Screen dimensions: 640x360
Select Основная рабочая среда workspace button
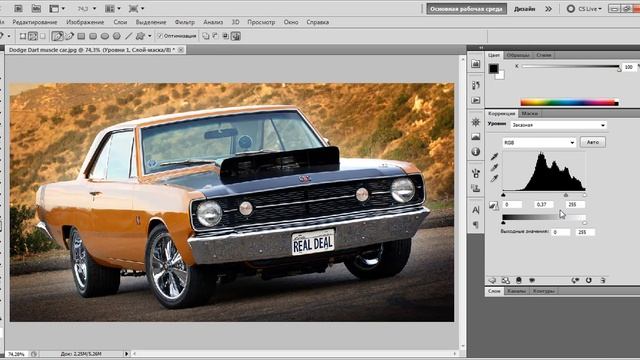click(466, 9)
